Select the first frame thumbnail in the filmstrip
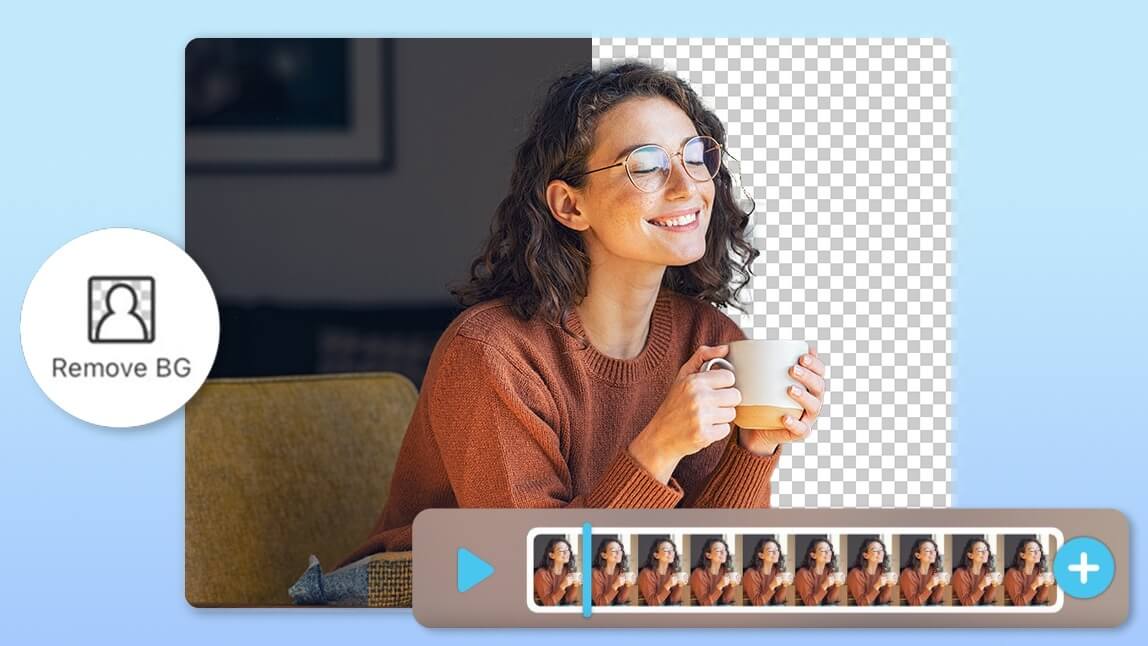This screenshot has height=646, width=1148. point(555,570)
